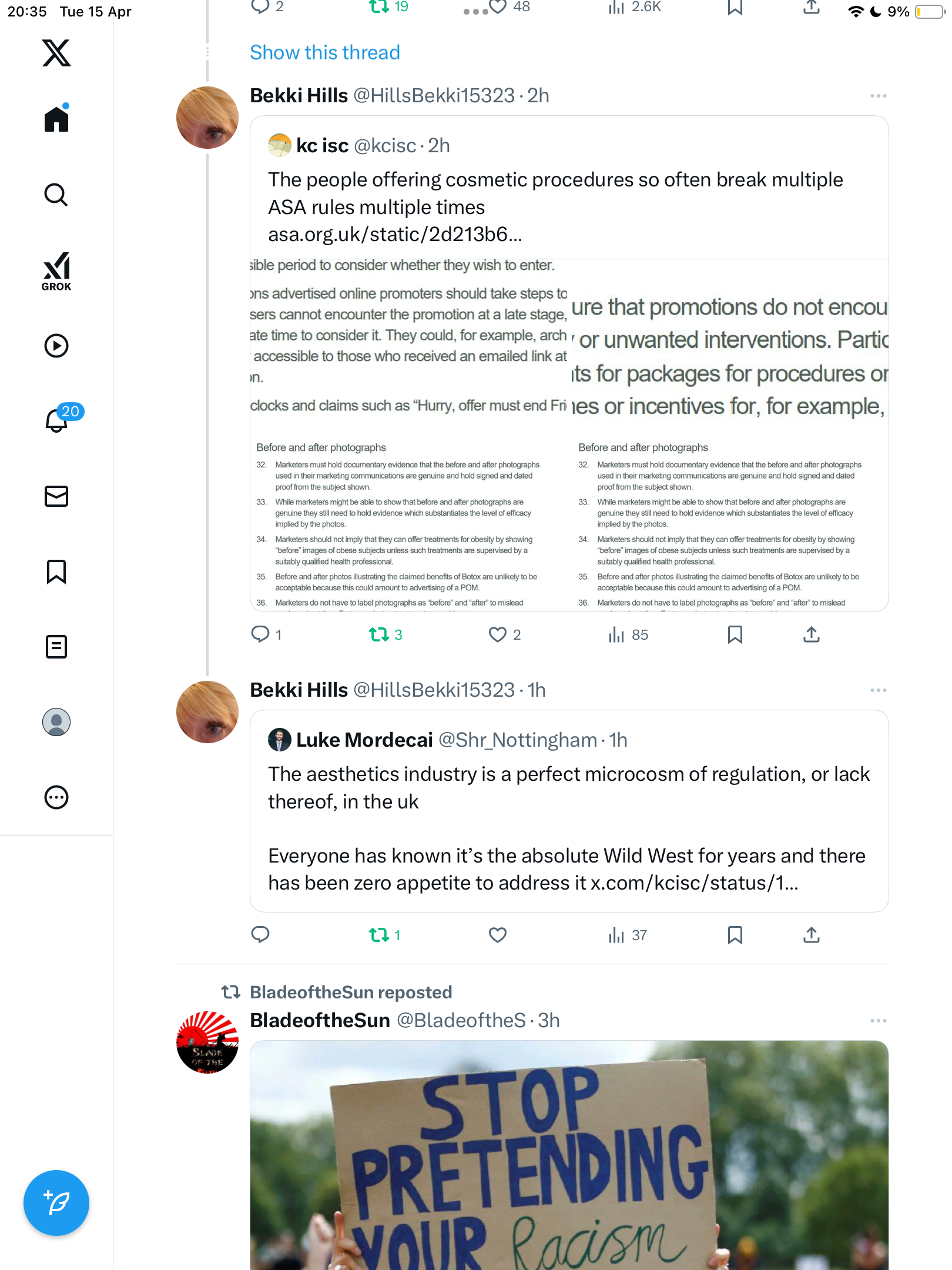The height and width of the screenshot is (1270, 952).
Task: Open the Home feed icon
Action: [x=56, y=118]
